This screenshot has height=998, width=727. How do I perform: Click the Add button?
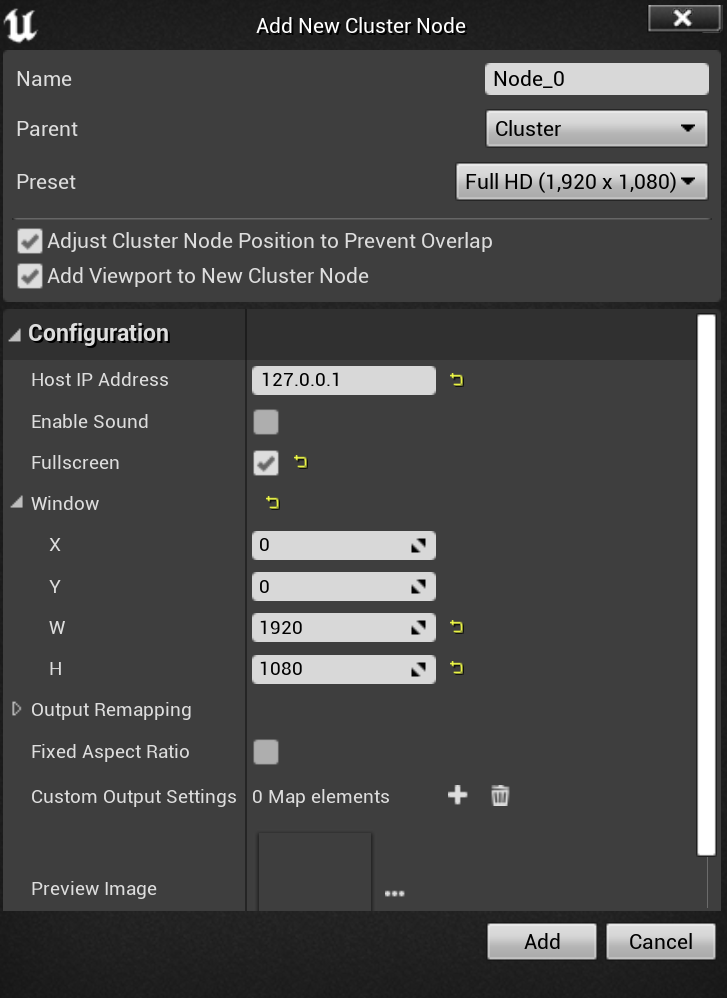coord(542,942)
